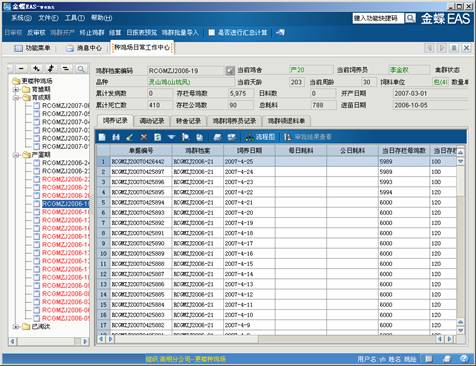This screenshot has height=366, width=476.
Task: Click the flag icon in records toolbar
Action: [185, 137]
